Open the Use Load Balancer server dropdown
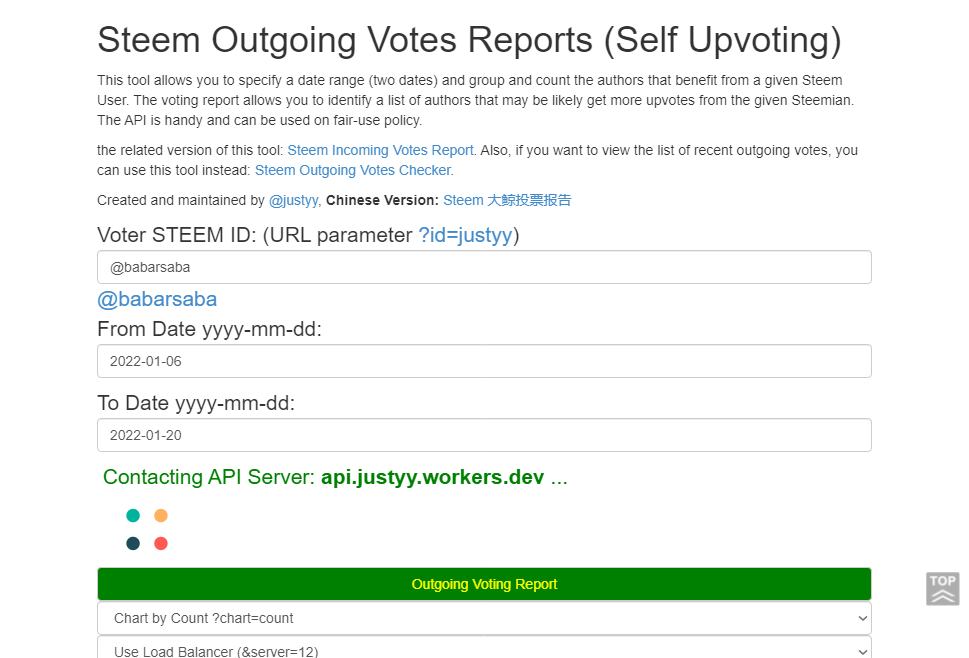This screenshot has width=969, height=658. (x=484, y=647)
